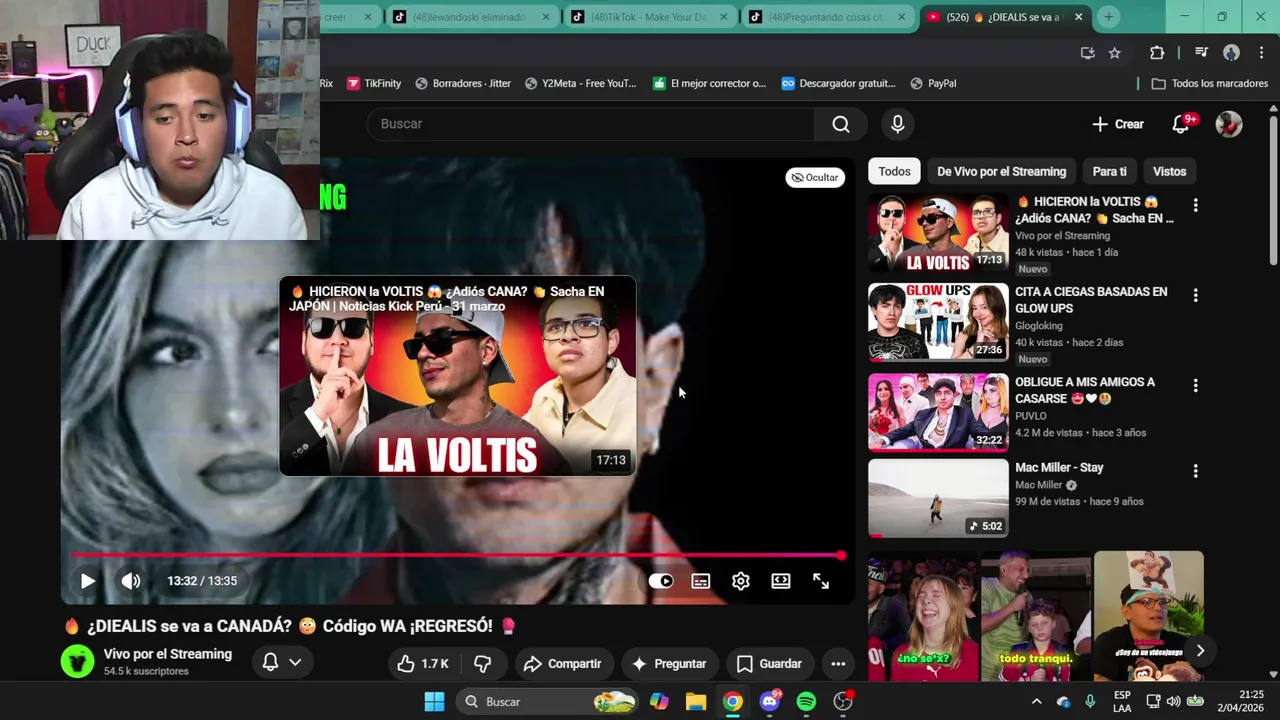Viewport: 1280px width, 720px height.
Task: Open the OBLIGUE A MIS AMIGOS A CASARSE title
Action: click(1085, 390)
